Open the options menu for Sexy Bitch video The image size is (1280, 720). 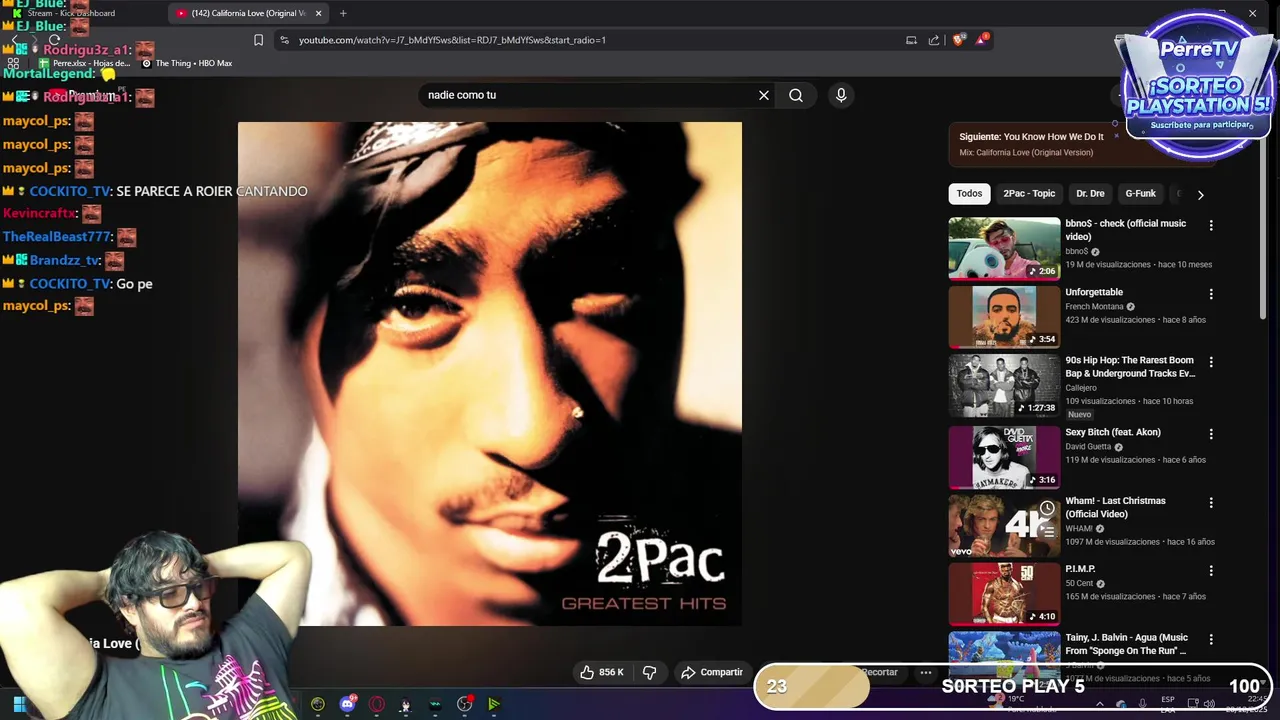pos(1211,434)
